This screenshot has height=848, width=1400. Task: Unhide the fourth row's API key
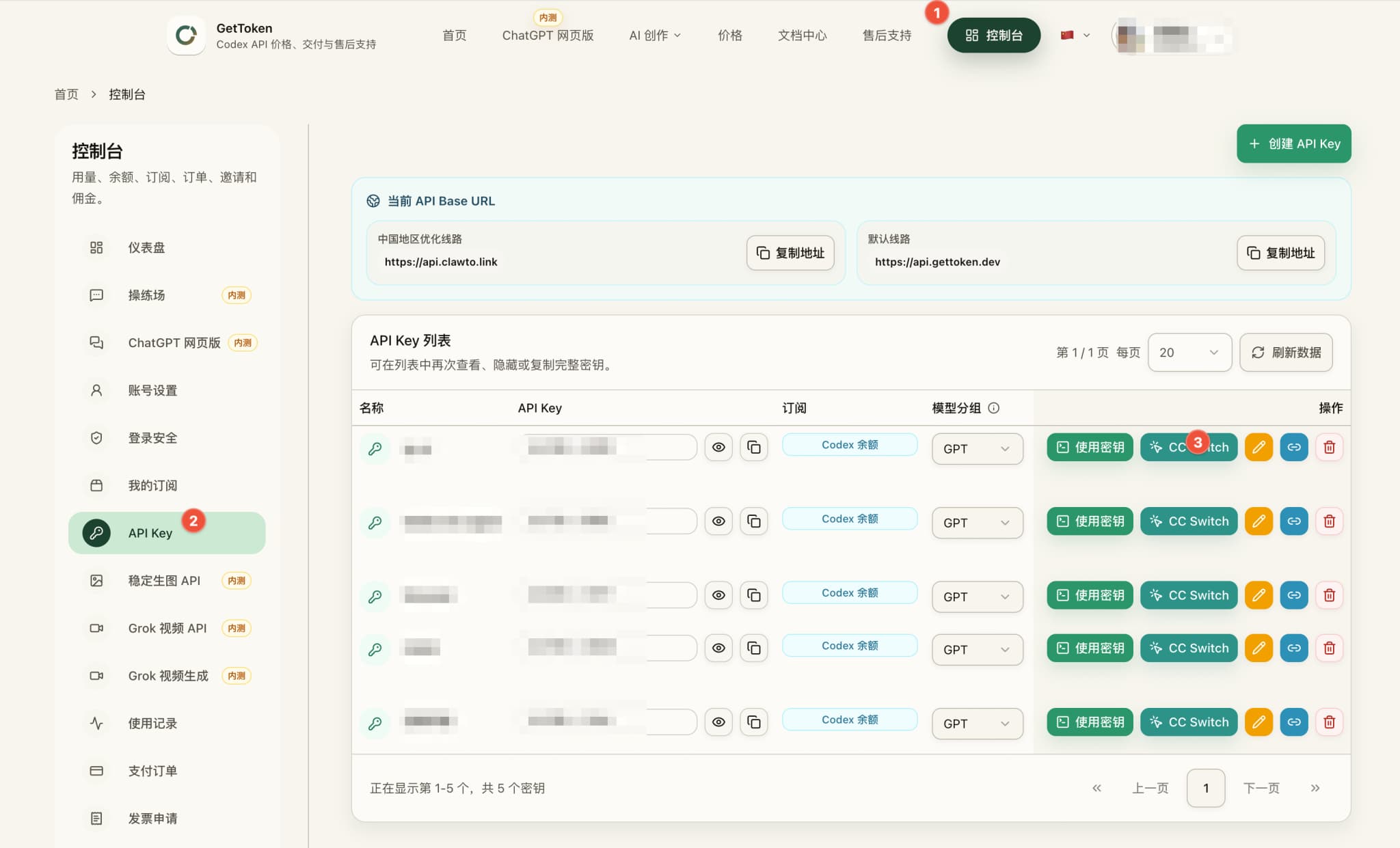718,648
